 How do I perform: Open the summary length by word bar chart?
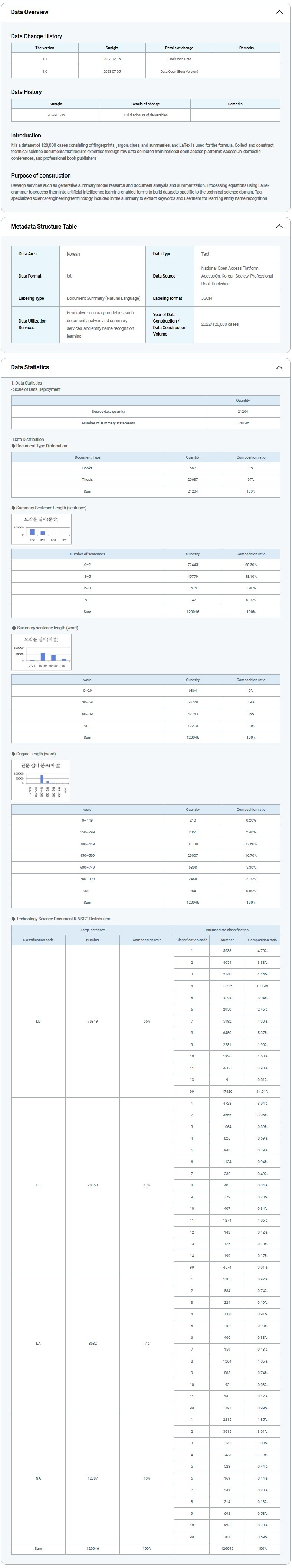coord(41,652)
